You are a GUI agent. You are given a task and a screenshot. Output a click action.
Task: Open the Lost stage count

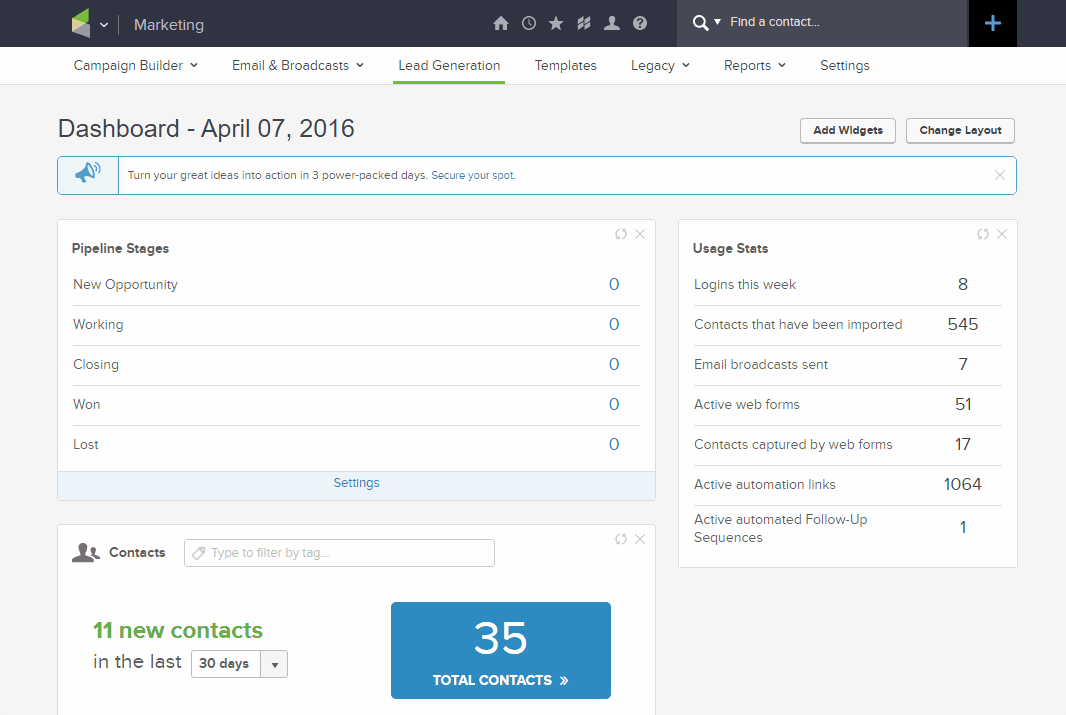pos(614,444)
